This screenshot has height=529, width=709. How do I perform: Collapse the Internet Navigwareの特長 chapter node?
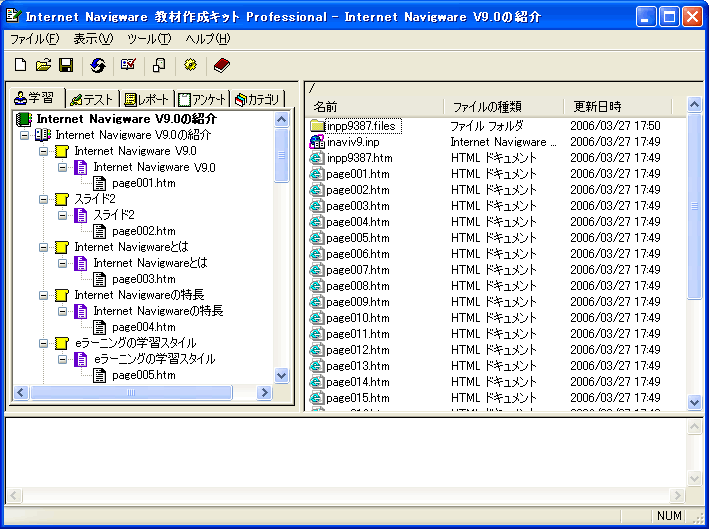[43, 295]
